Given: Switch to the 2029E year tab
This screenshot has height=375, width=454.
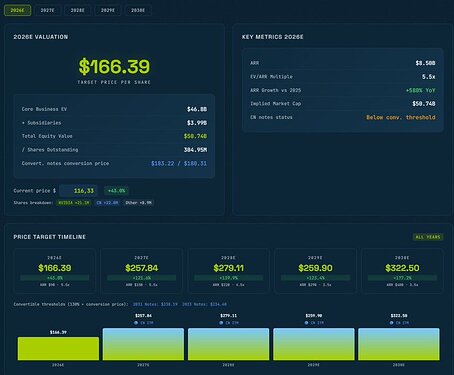Looking at the screenshot, I should click(x=108, y=10).
